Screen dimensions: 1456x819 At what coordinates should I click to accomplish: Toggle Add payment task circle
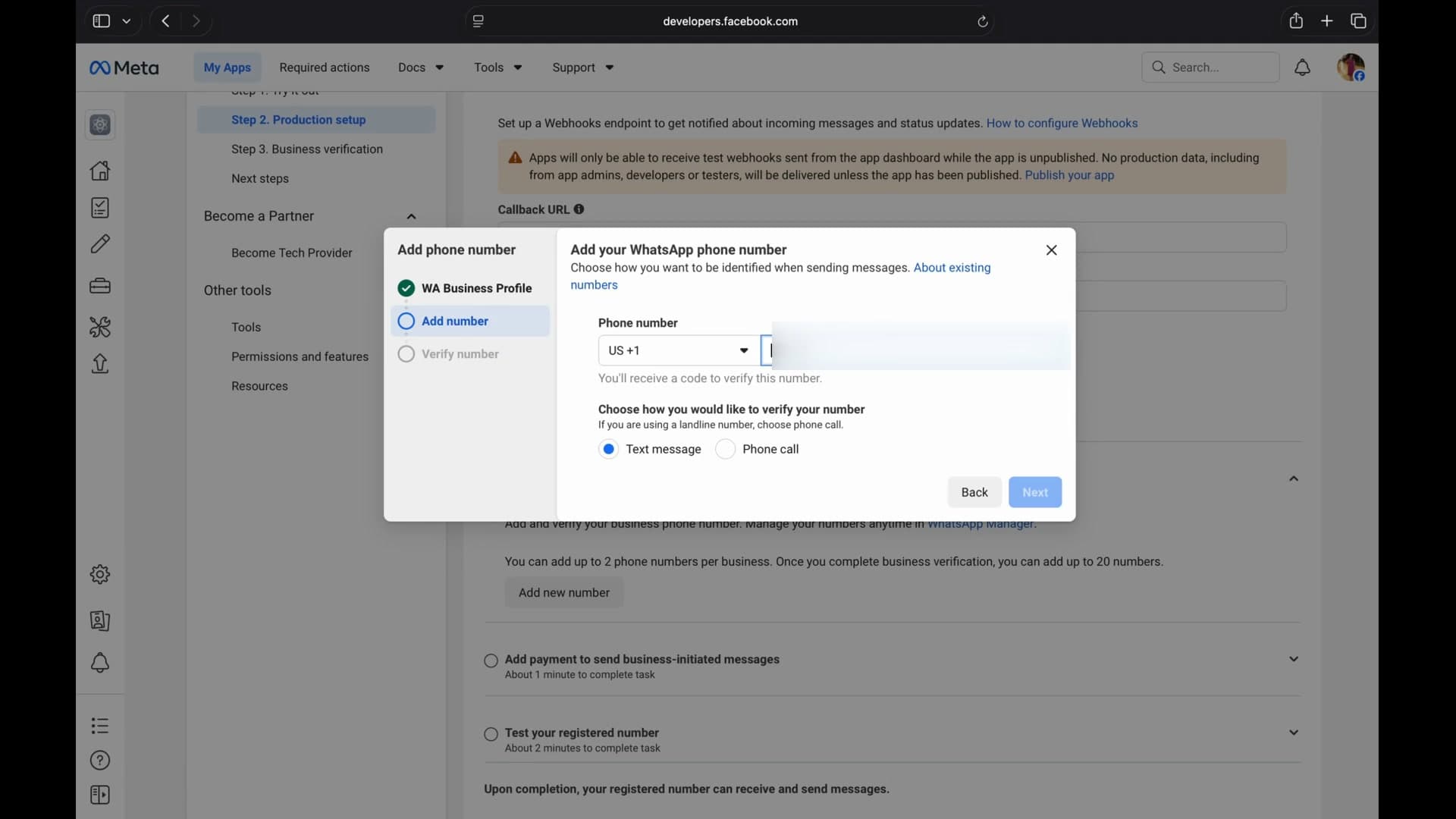coord(491,661)
